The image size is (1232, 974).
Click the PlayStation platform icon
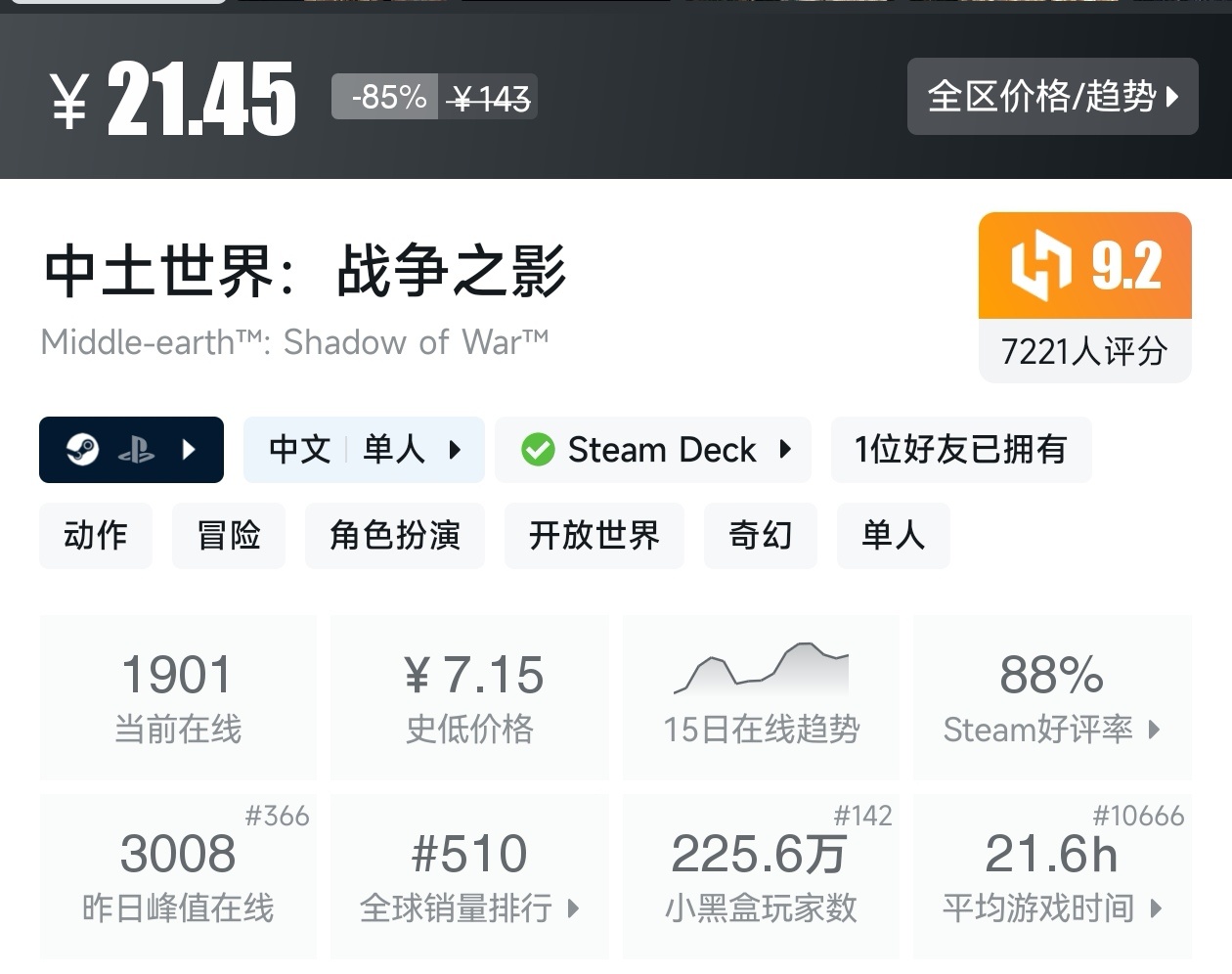pyautogui.click(x=137, y=450)
